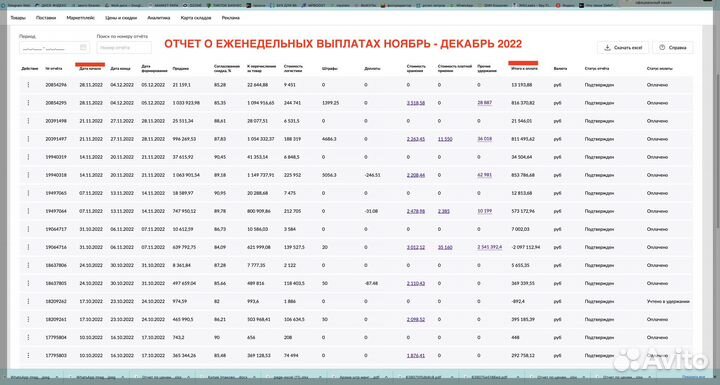The width and height of the screenshot is (720, 385).
Task: Focus the report number search field
Action: pyautogui.click(x=124, y=47)
